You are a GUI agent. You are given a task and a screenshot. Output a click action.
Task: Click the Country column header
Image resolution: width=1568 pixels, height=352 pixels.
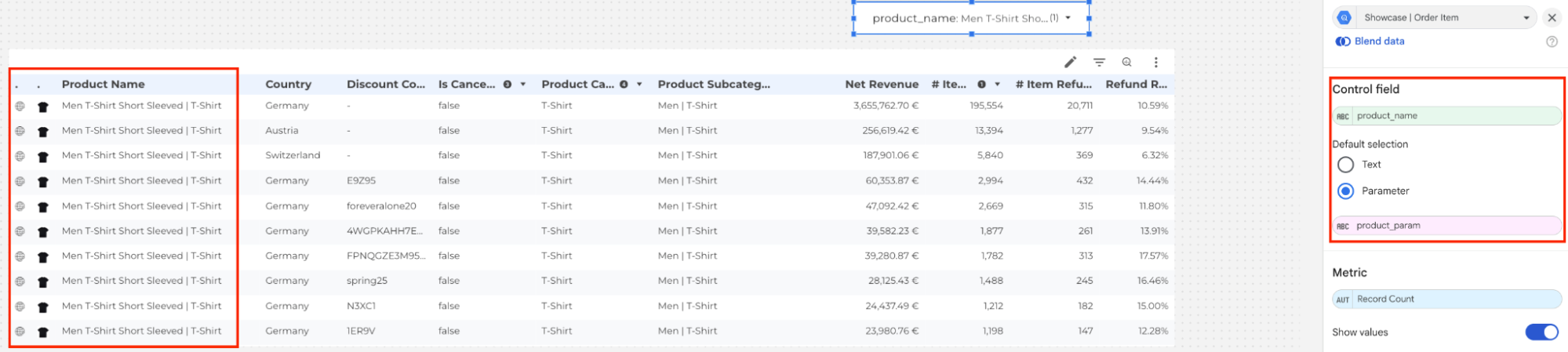click(x=288, y=85)
